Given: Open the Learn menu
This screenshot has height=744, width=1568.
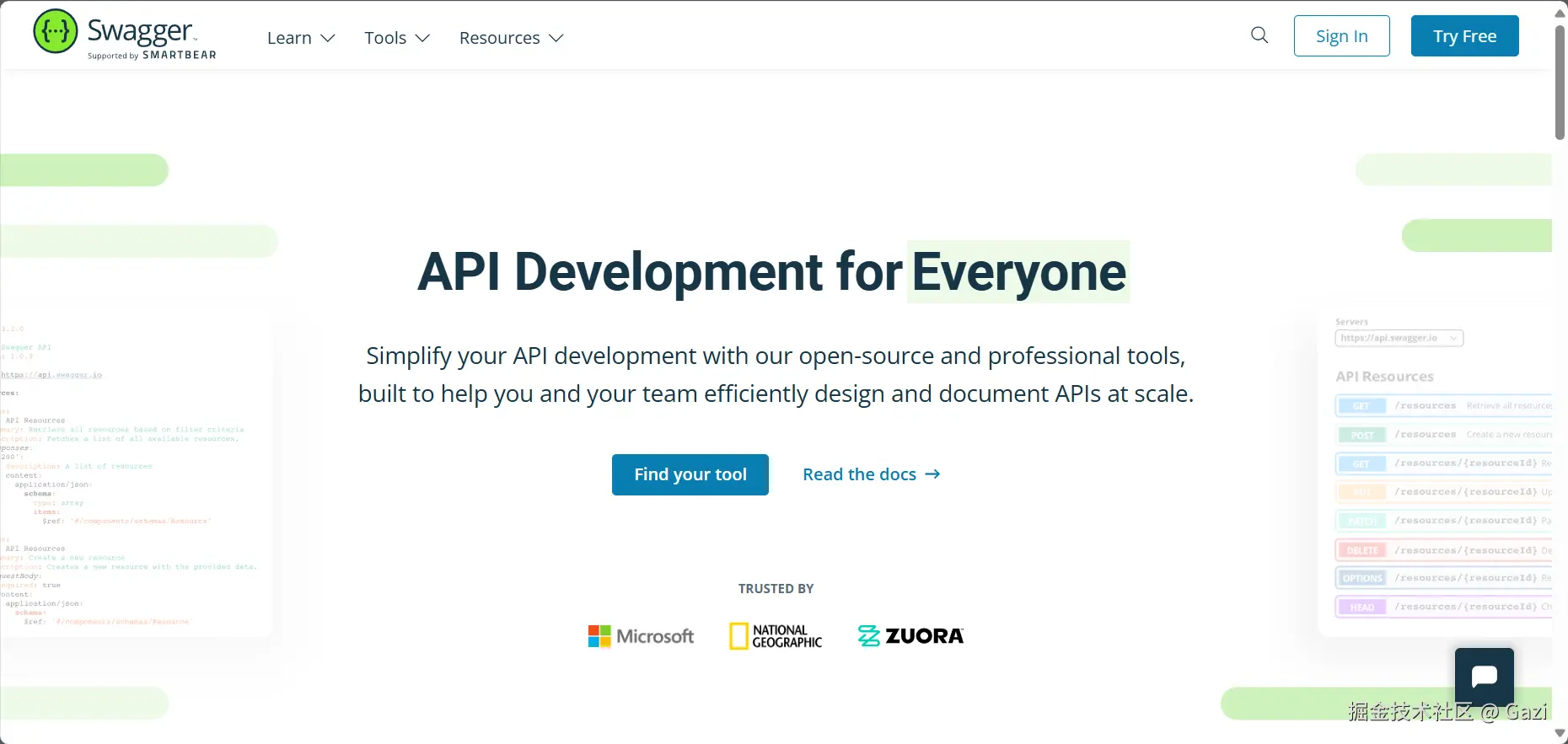Looking at the screenshot, I should point(301,38).
